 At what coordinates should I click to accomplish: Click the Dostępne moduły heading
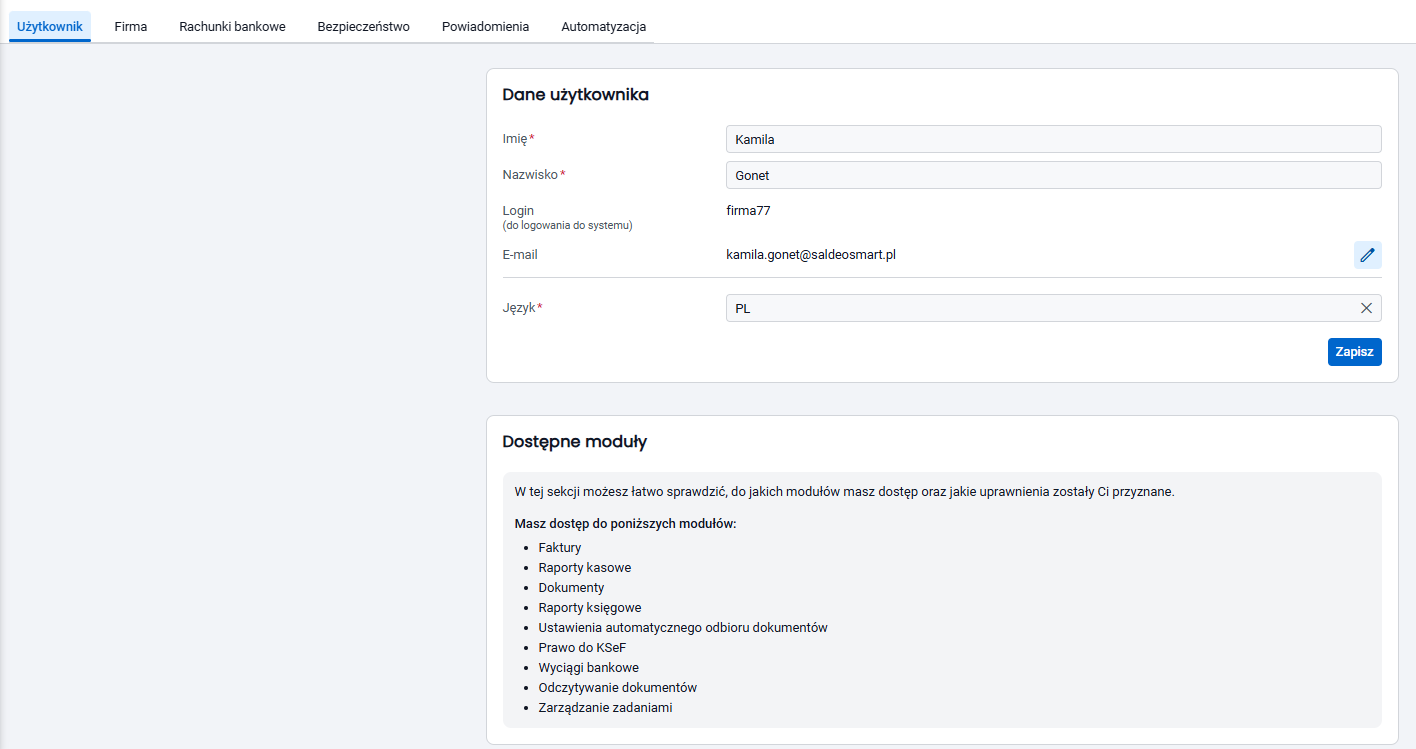click(574, 441)
